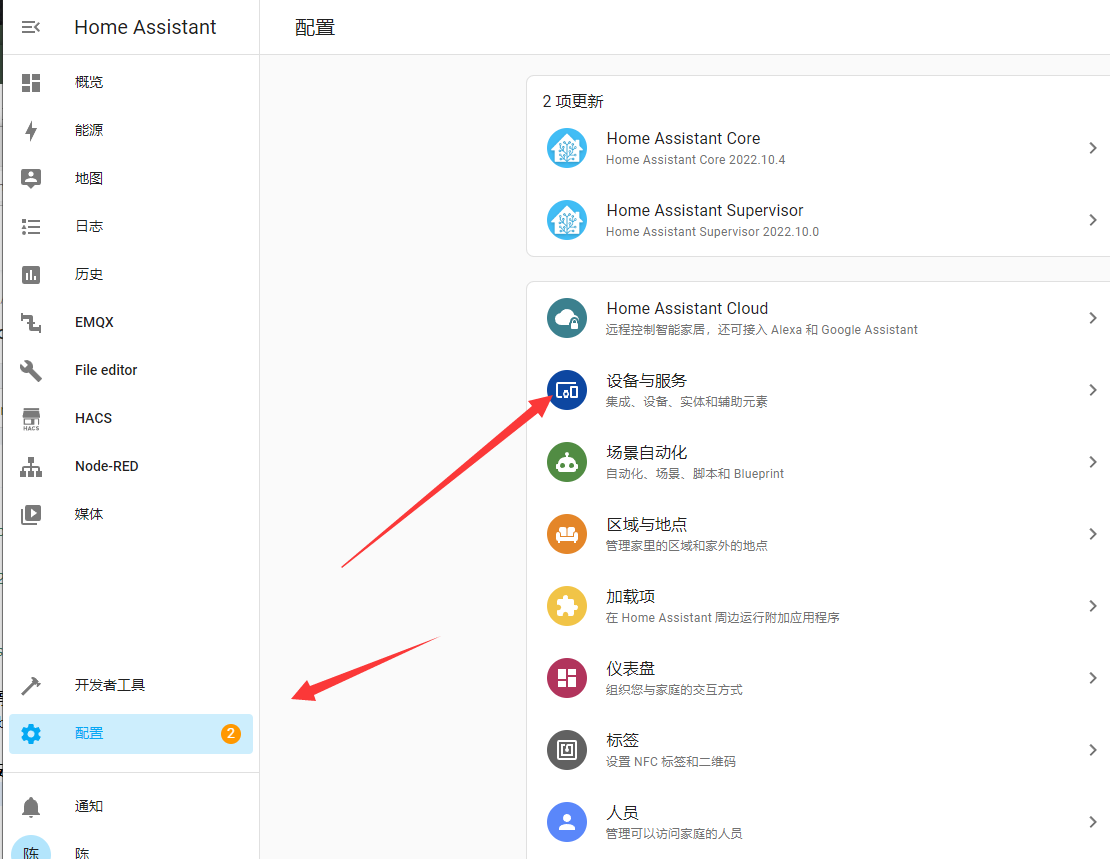The image size is (1110, 859).
Task: Open HACS in the sidebar
Action: pyautogui.click(x=131, y=419)
